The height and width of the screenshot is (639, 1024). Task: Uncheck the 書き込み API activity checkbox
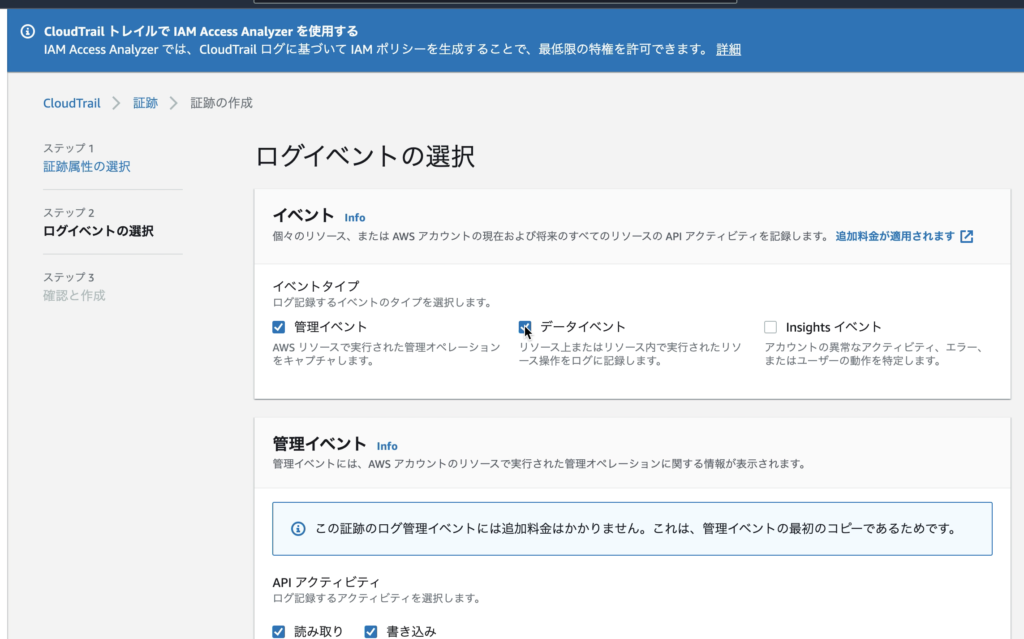[x=371, y=631]
